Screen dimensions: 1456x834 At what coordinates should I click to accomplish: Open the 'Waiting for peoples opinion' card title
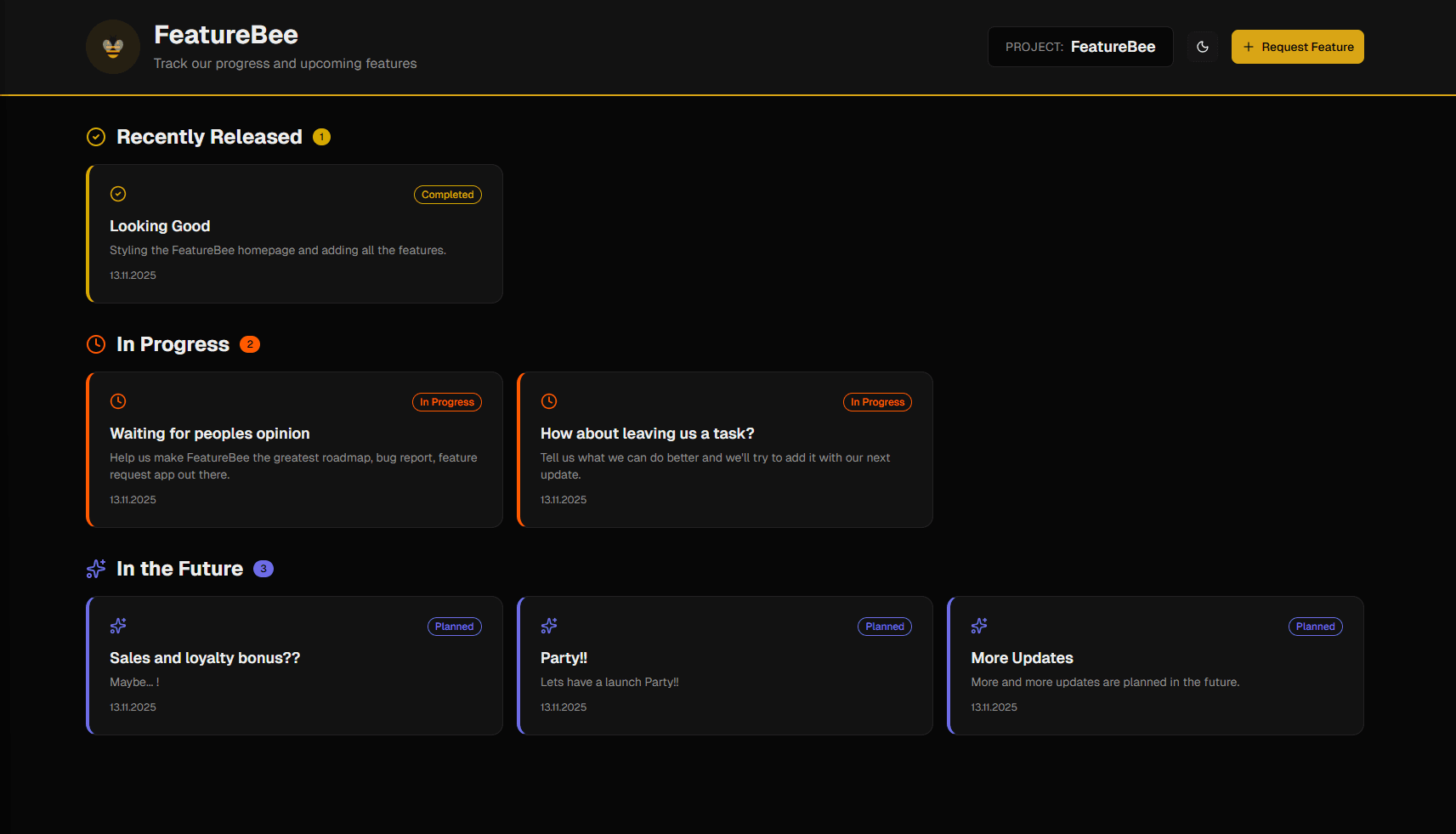click(x=209, y=434)
